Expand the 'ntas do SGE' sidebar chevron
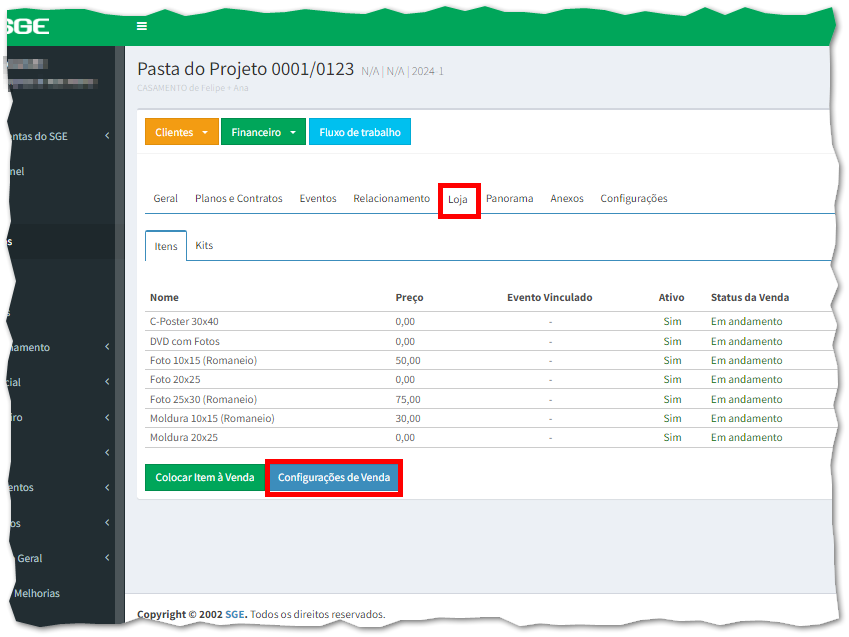The image size is (849, 637). click(x=107, y=136)
